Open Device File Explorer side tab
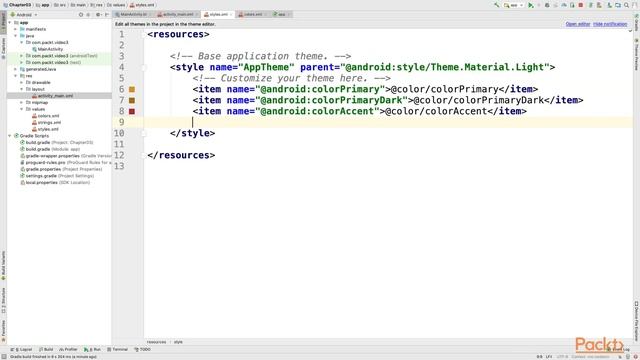 tap(636, 321)
